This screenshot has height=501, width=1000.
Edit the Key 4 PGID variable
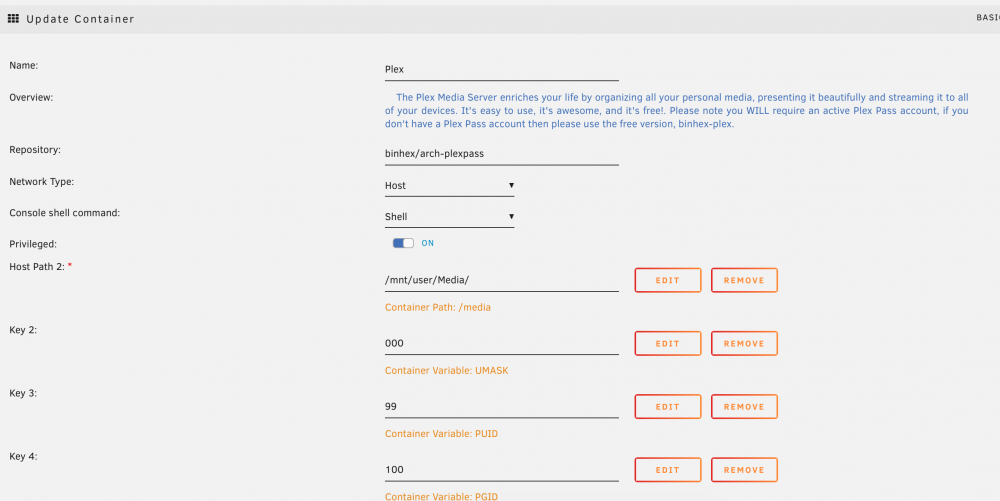click(668, 470)
